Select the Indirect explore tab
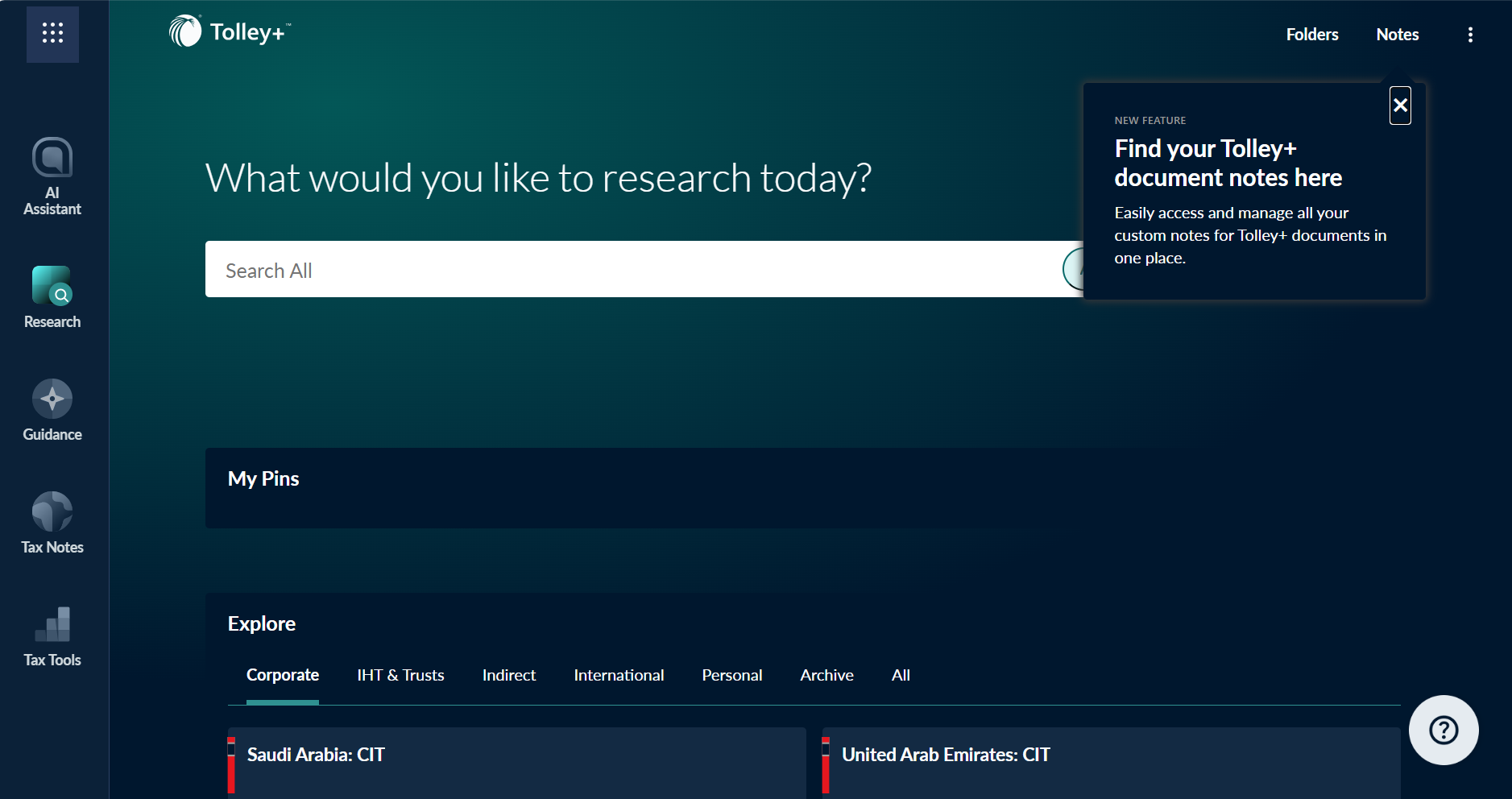Screen dimensions: 1512x799 [x=509, y=675]
